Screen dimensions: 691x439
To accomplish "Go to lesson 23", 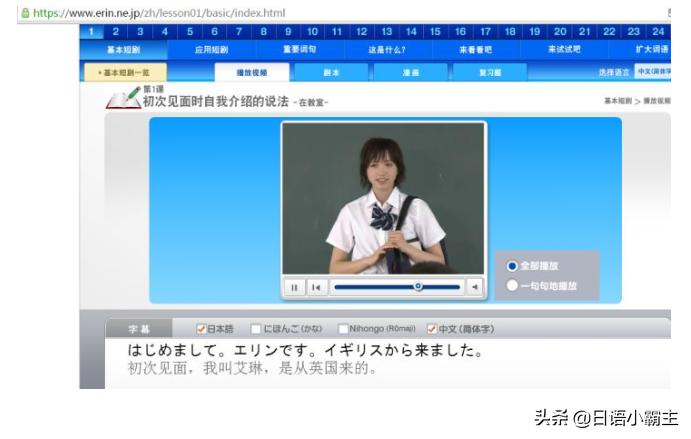I will [x=634, y=32].
